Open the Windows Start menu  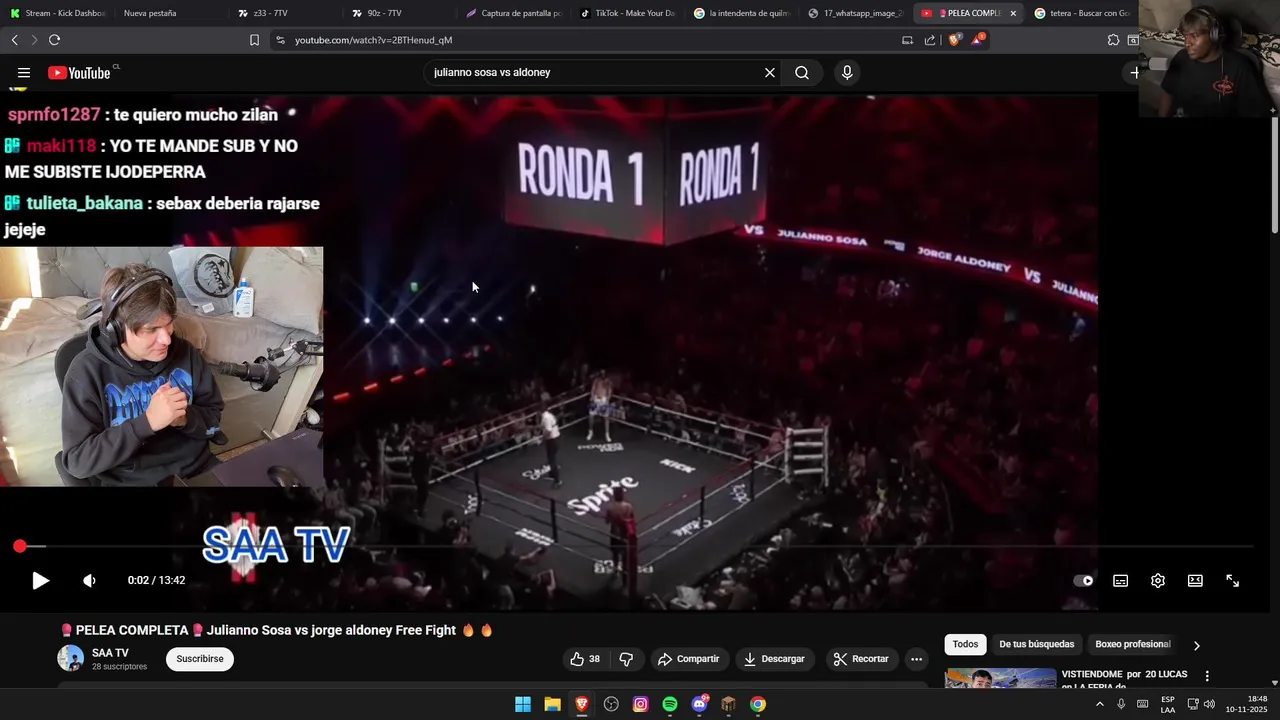tap(523, 704)
